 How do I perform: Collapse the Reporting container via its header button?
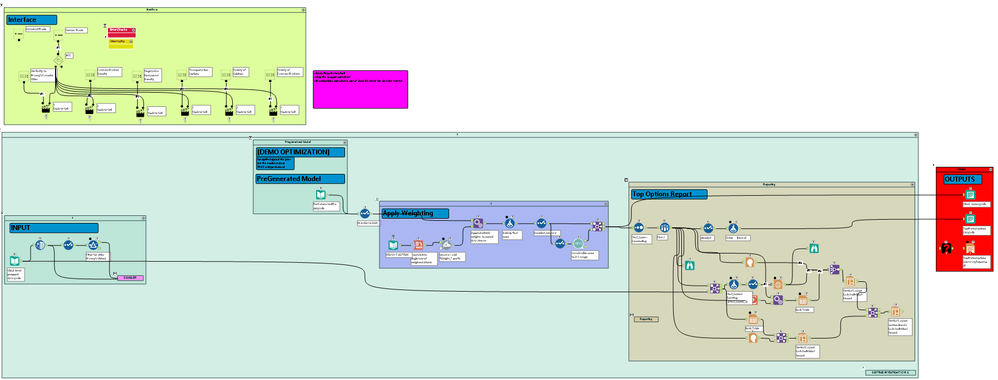pyautogui.click(x=911, y=184)
